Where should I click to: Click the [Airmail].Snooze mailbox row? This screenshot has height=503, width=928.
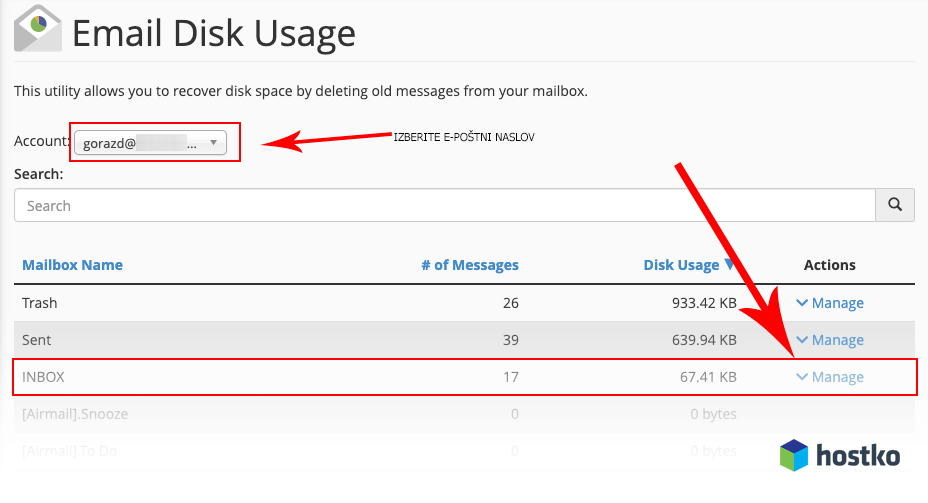75,414
